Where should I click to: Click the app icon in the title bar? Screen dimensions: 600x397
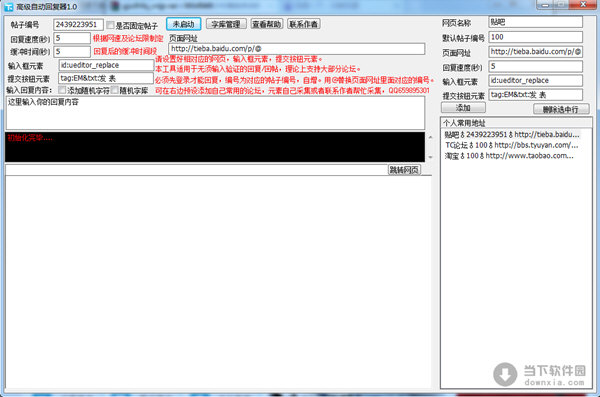coord(8,7)
